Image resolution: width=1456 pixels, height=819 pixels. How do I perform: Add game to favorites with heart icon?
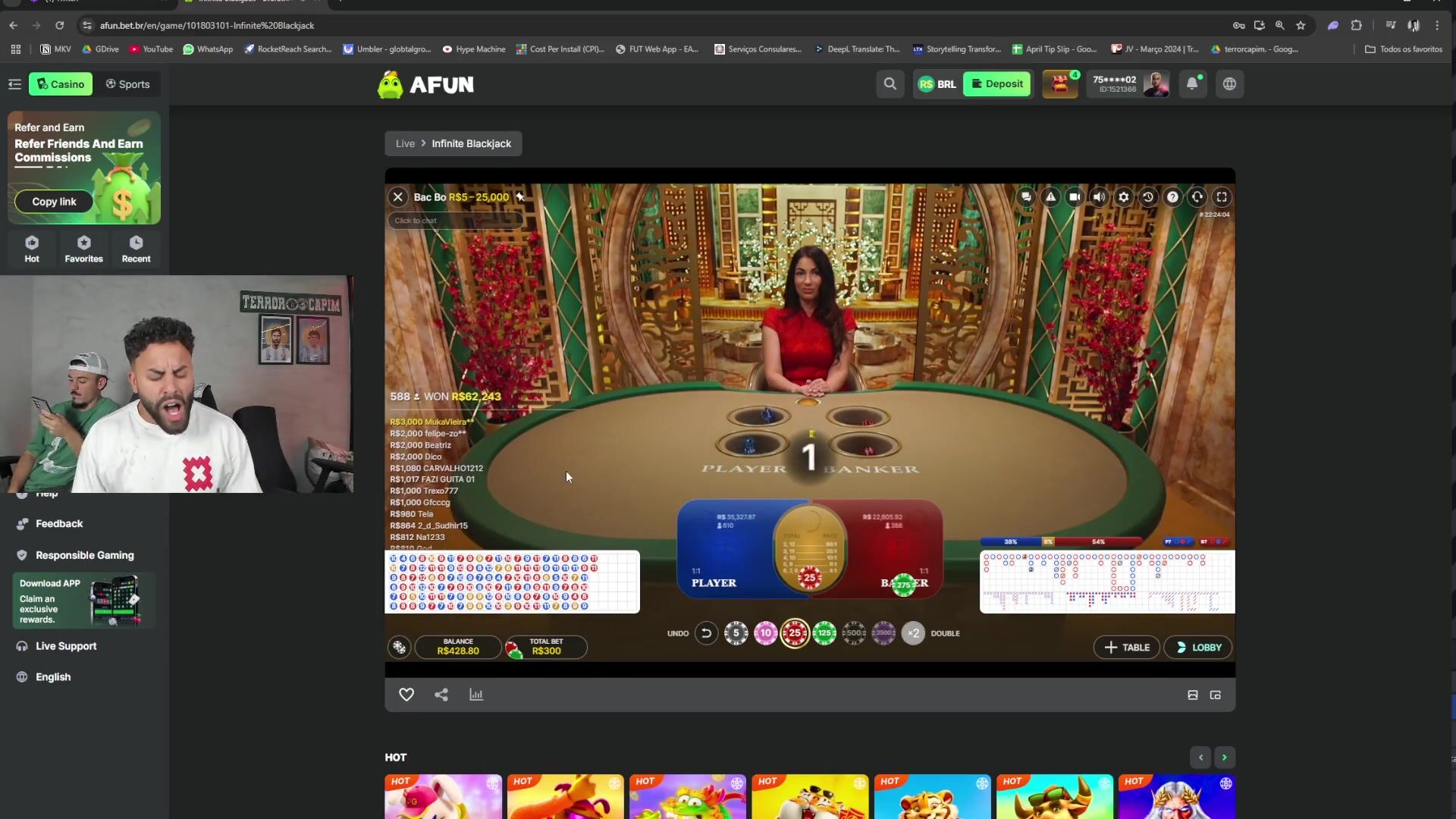[x=406, y=695]
